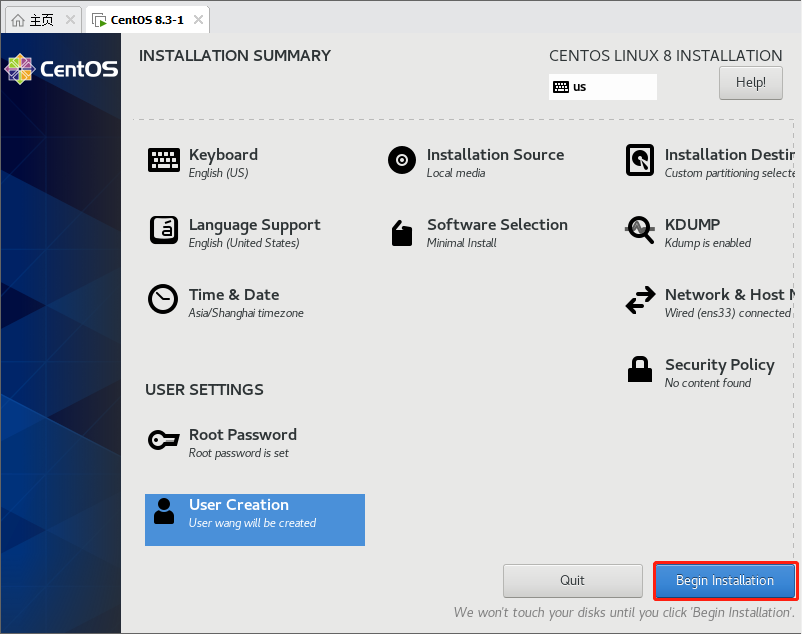This screenshot has height=634, width=802.
Task: Click the Time & Date clock icon
Action: coord(163,299)
